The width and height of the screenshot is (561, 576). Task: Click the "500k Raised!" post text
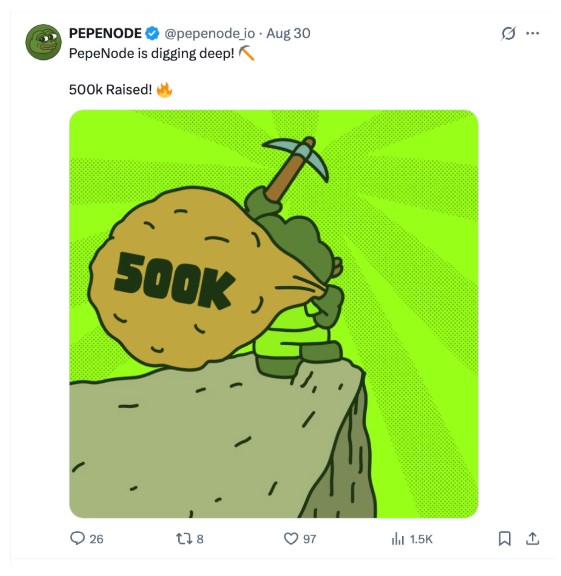pyautogui.click(x=110, y=90)
